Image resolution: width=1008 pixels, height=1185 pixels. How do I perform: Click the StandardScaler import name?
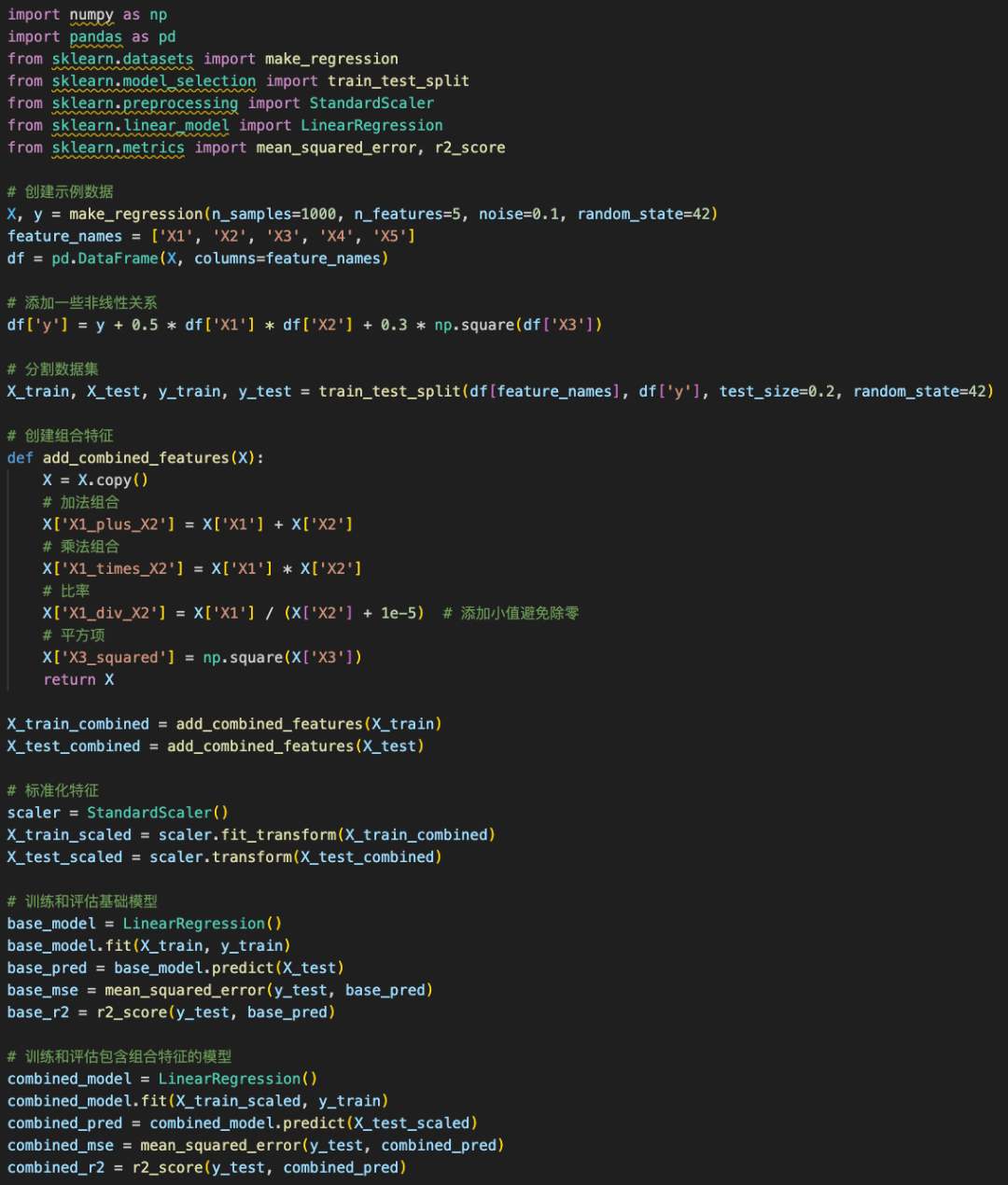tap(371, 104)
